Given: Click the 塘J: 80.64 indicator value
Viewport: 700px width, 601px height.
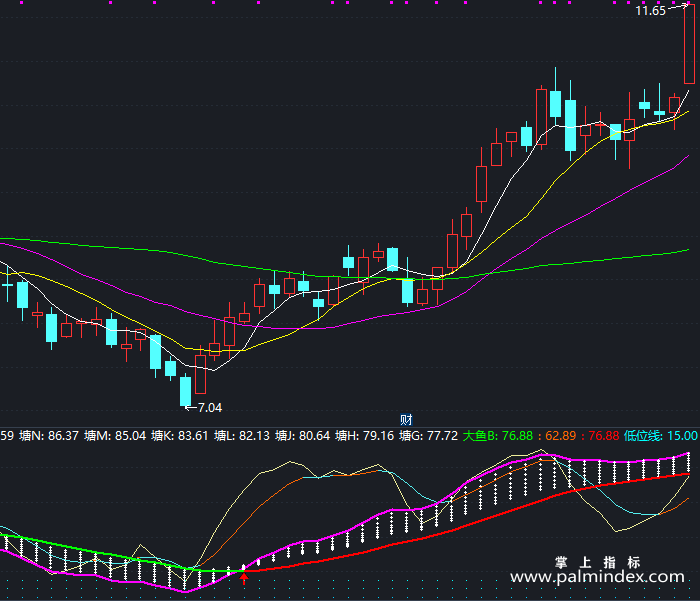Looking at the screenshot, I should (302, 436).
